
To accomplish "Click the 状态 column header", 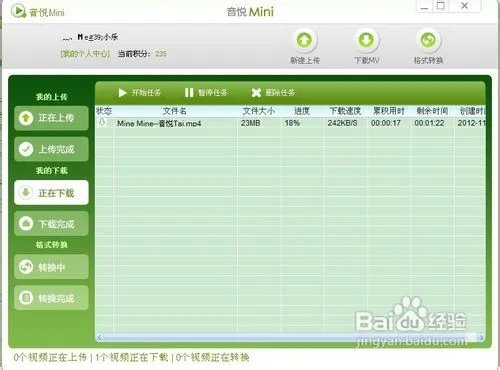I will tap(104, 111).
